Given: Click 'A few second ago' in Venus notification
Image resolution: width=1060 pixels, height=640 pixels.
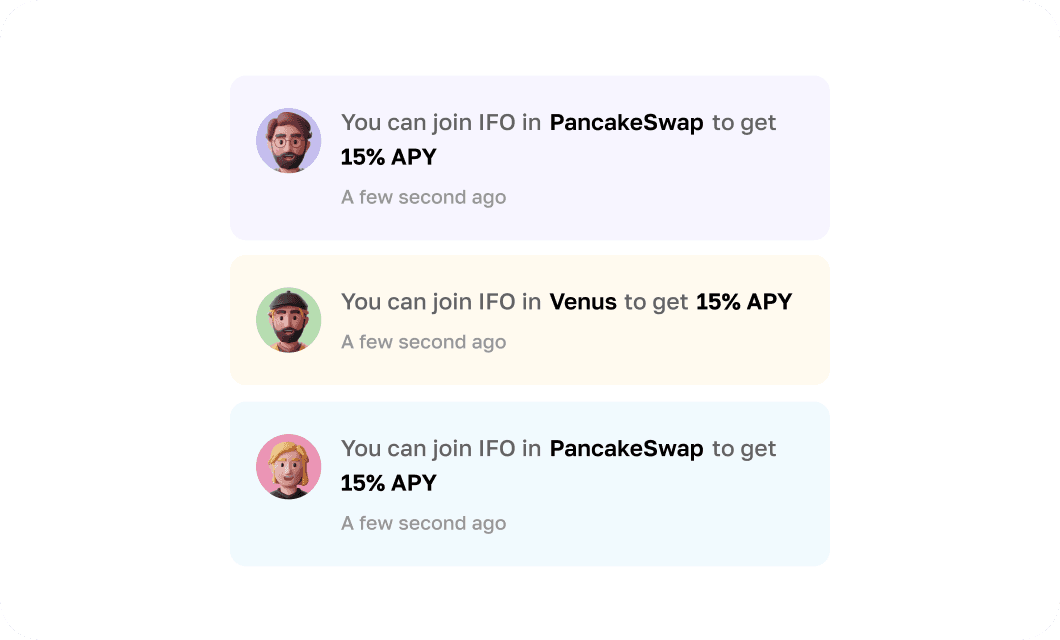Looking at the screenshot, I should coord(424,342).
